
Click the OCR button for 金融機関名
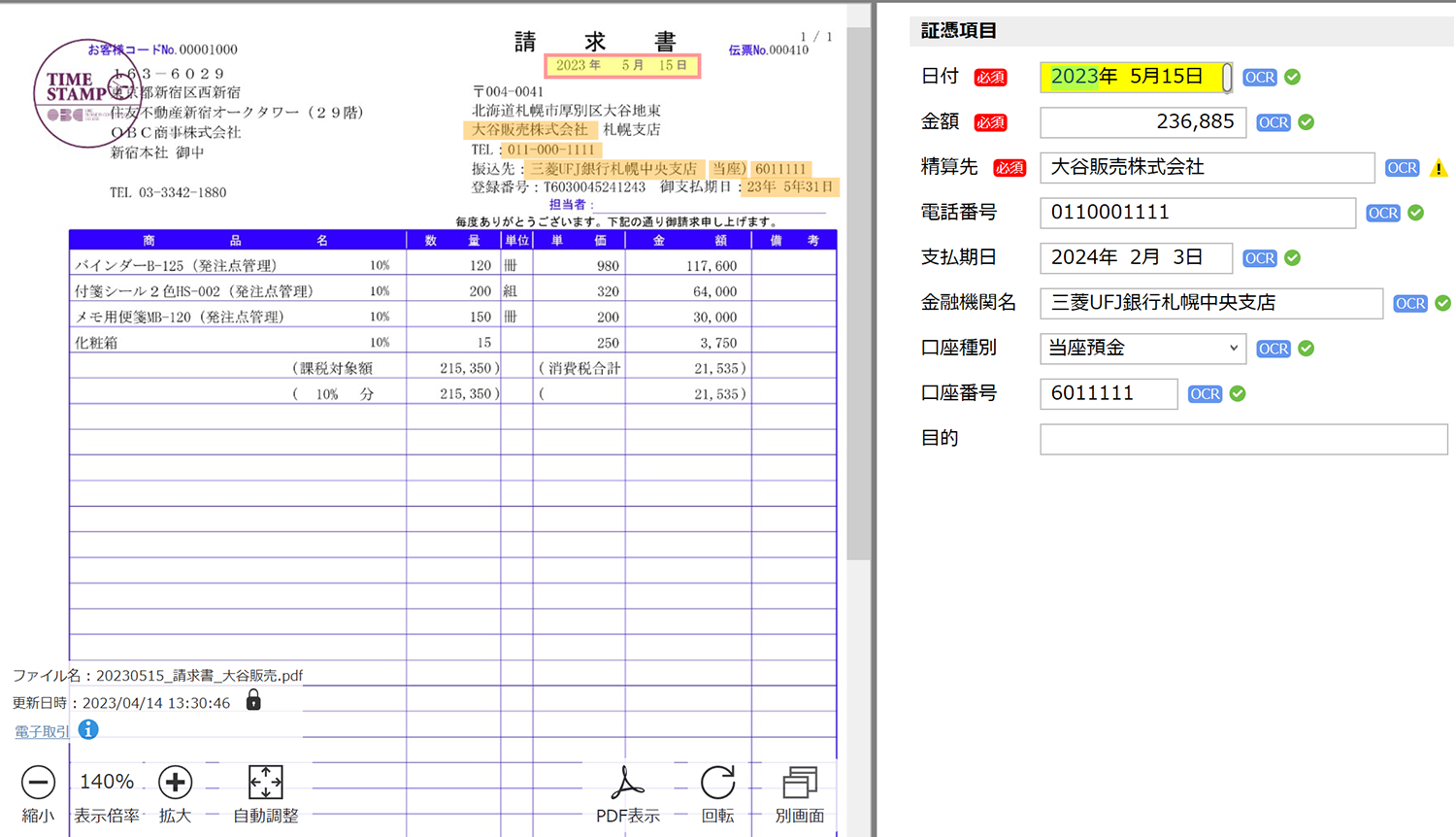[1410, 304]
